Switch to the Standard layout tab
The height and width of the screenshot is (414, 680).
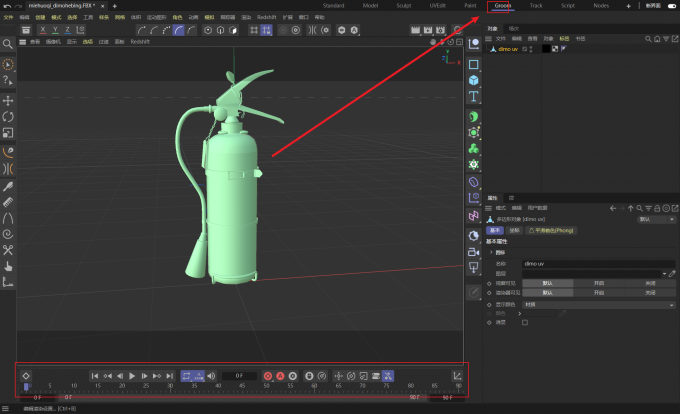click(333, 6)
